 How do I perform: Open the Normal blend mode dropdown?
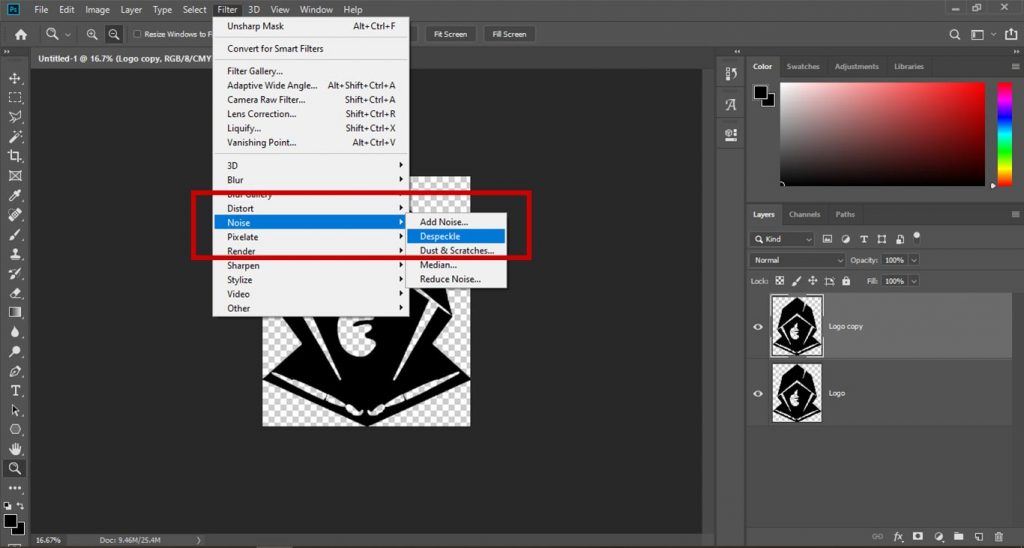click(x=797, y=260)
